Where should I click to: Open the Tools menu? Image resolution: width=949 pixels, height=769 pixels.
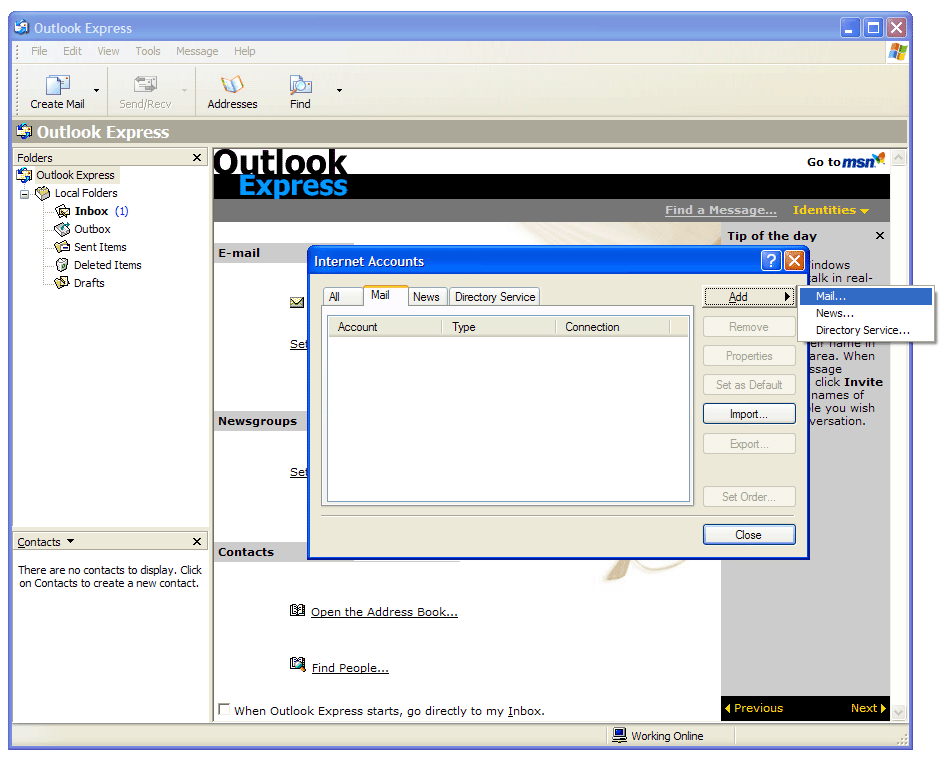coord(148,51)
